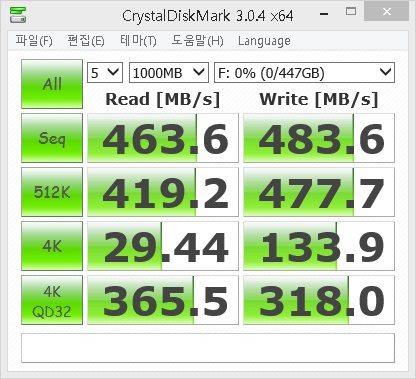The width and height of the screenshot is (416, 379).
Task: Start the 4K QD32 benchmark test
Action: pyautogui.click(x=52, y=300)
